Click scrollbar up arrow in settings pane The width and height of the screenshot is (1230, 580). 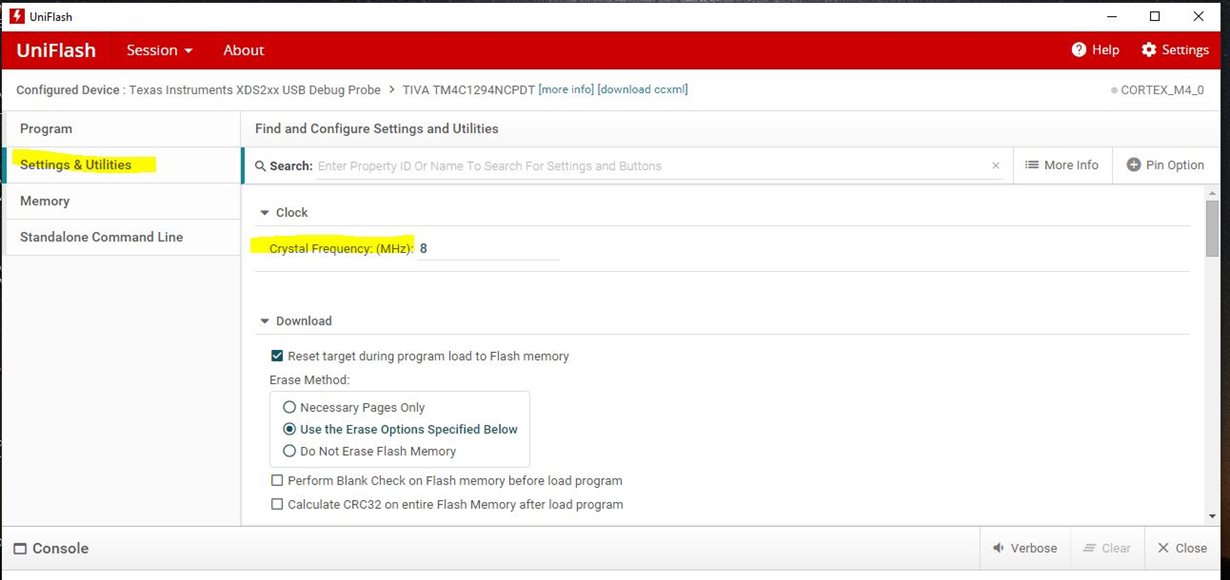[1212, 192]
